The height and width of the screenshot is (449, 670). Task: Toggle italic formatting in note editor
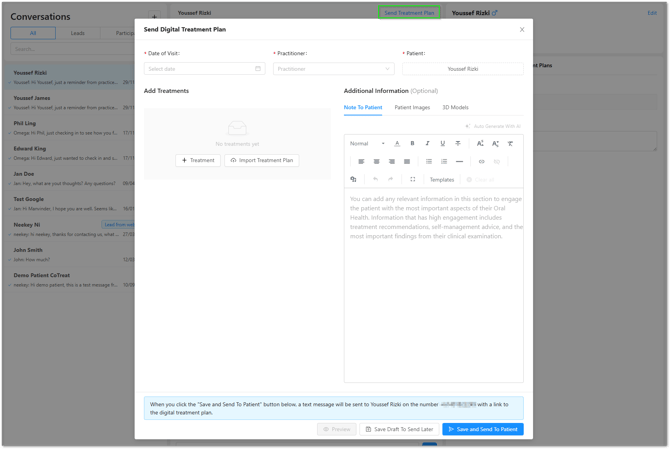pos(427,144)
